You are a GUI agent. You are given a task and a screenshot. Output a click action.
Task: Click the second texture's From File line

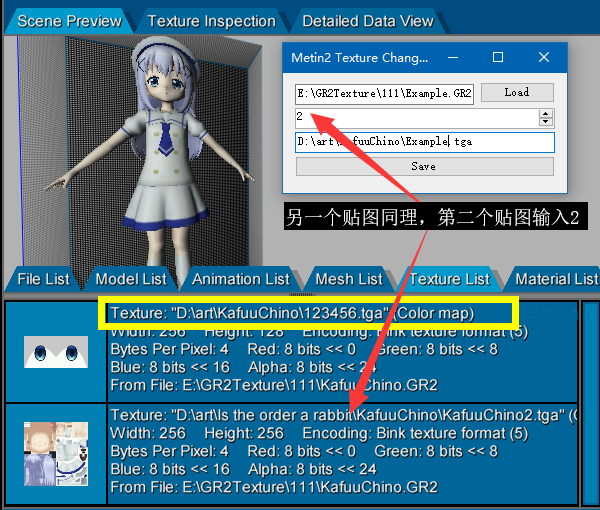pos(274,487)
